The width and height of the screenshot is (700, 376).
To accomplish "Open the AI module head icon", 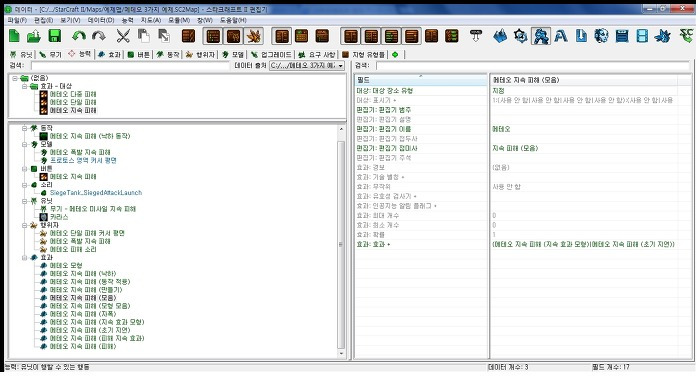I will click(601, 36).
